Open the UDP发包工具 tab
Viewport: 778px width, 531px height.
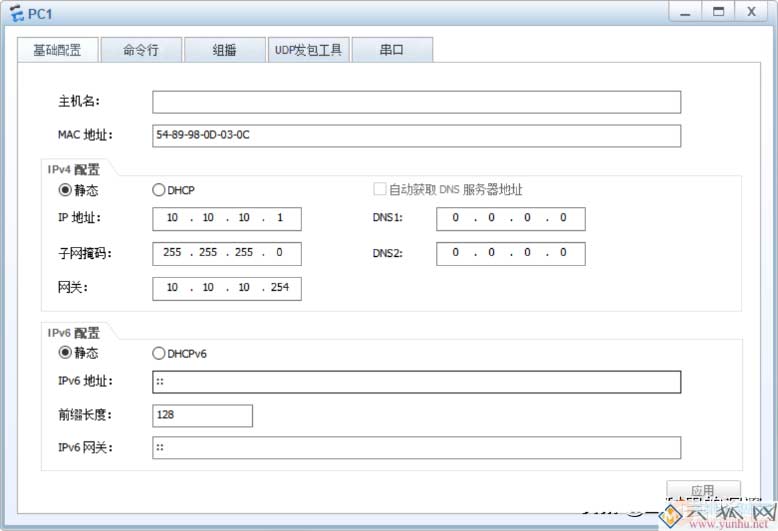[x=308, y=50]
